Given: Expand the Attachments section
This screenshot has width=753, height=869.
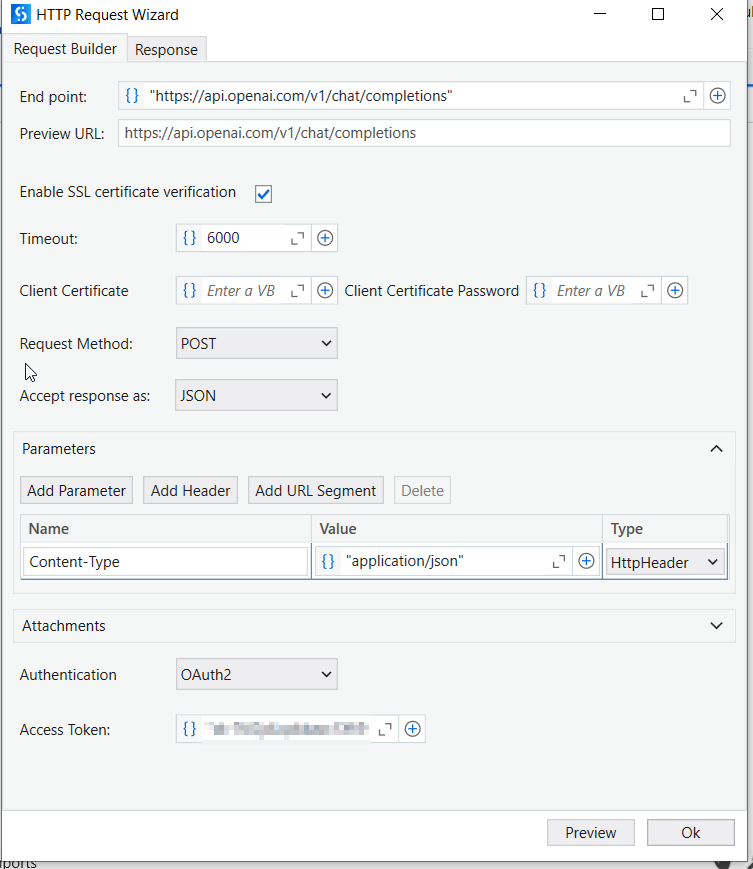Looking at the screenshot, I should click(716, 626).
